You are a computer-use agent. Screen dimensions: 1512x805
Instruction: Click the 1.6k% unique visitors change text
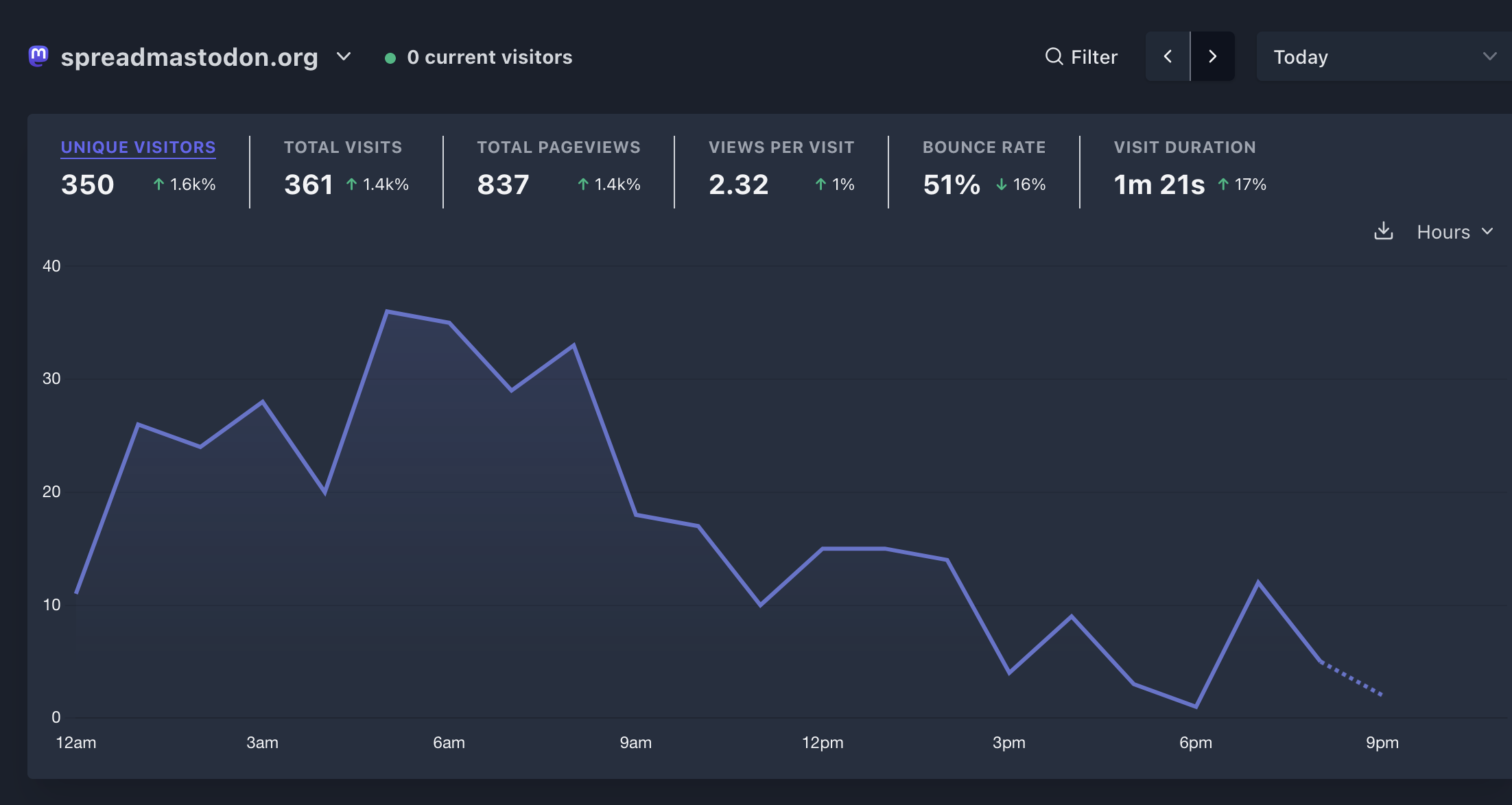[193, 184]
